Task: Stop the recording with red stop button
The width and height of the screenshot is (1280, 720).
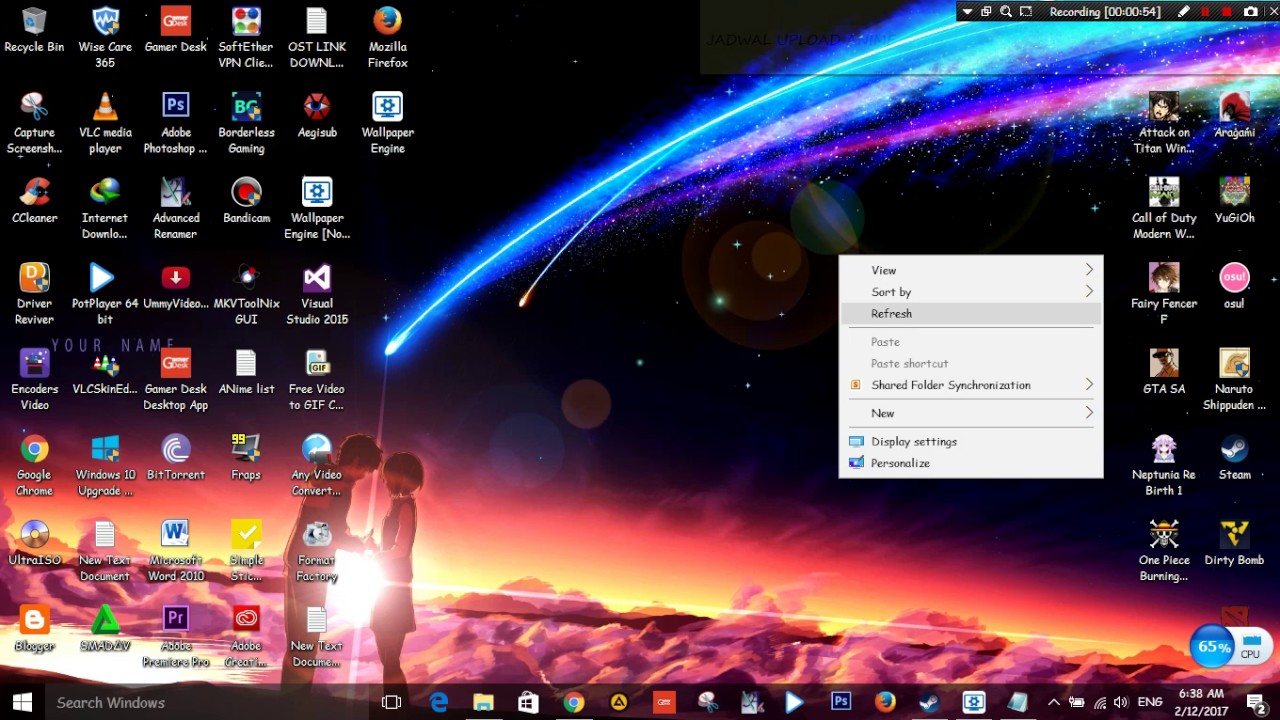Action: point(1227,12)
